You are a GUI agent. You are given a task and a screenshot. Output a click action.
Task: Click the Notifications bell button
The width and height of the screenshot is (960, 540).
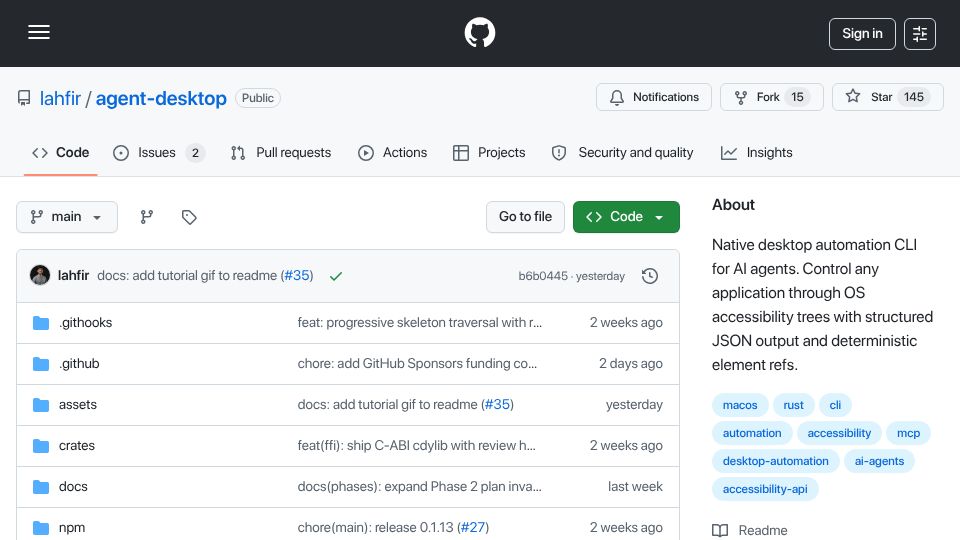(x=654, y=97)
